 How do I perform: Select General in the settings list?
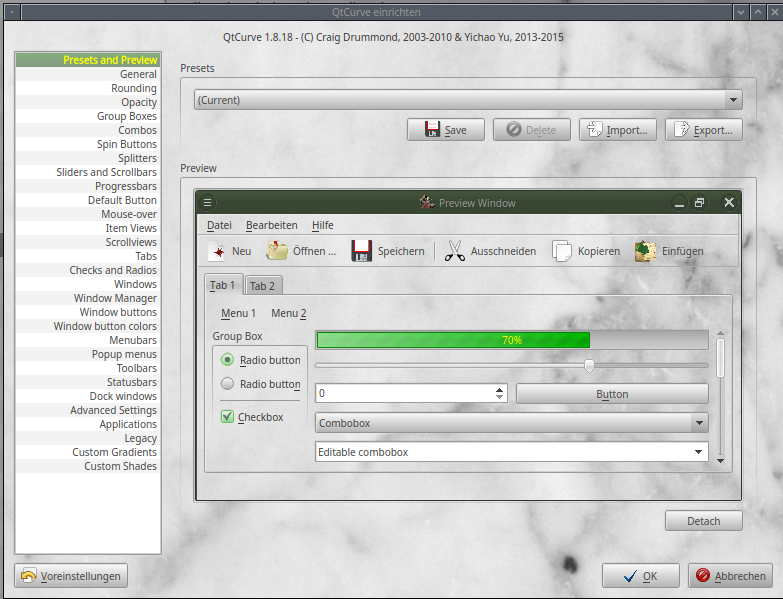(88, 74)
